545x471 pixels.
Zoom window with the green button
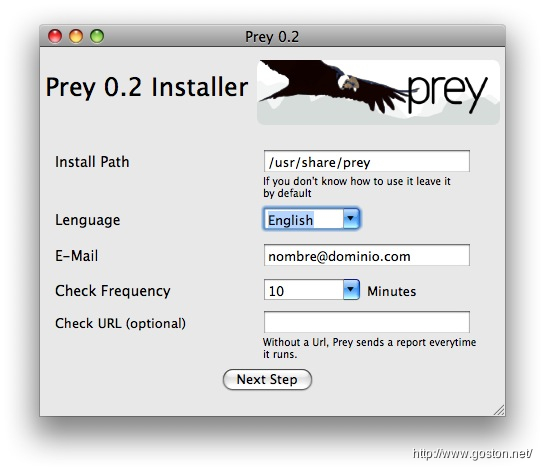(x=97, y=36)
